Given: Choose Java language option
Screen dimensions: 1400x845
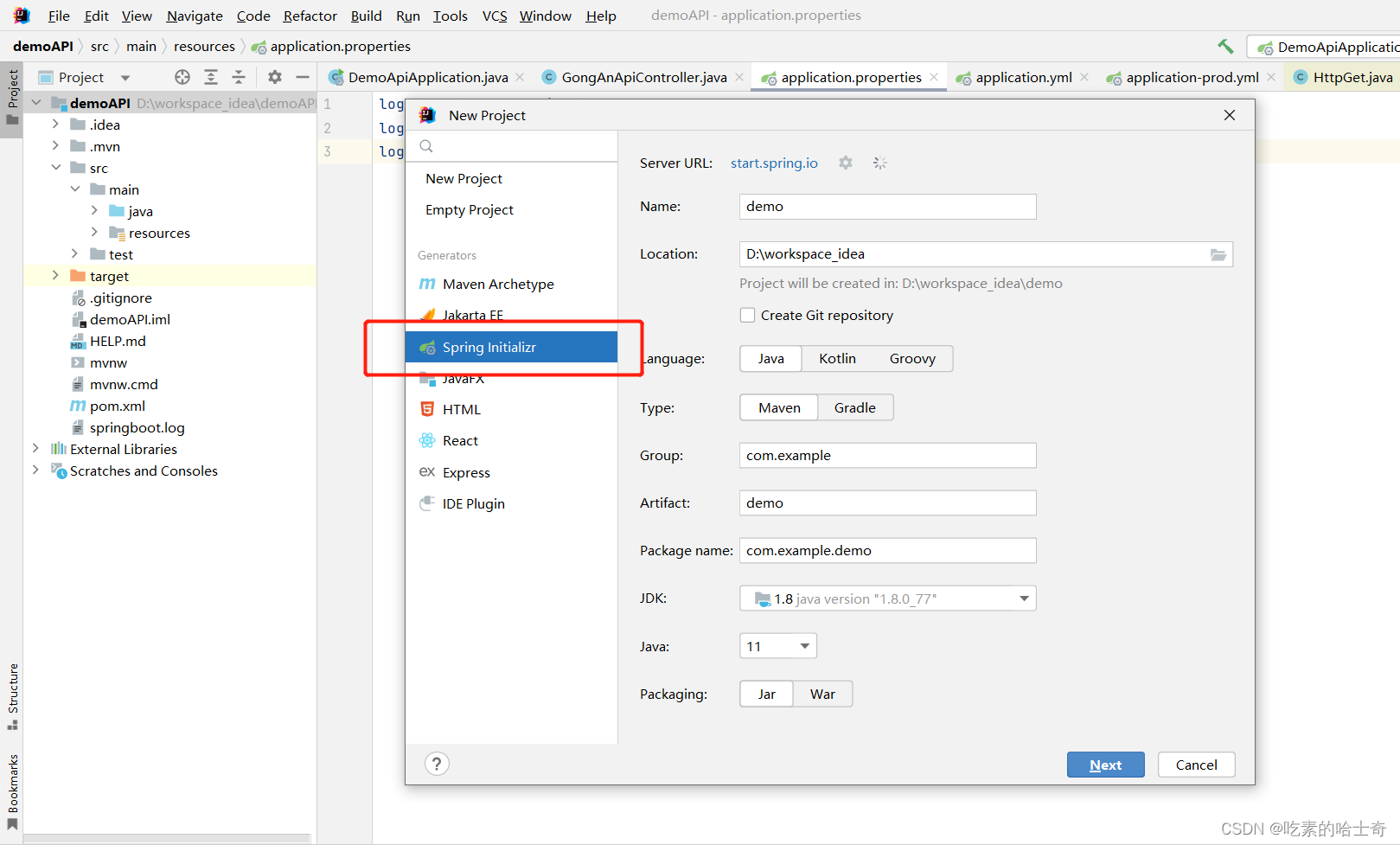Looking at the screenshot, I should tap(770, 358).
